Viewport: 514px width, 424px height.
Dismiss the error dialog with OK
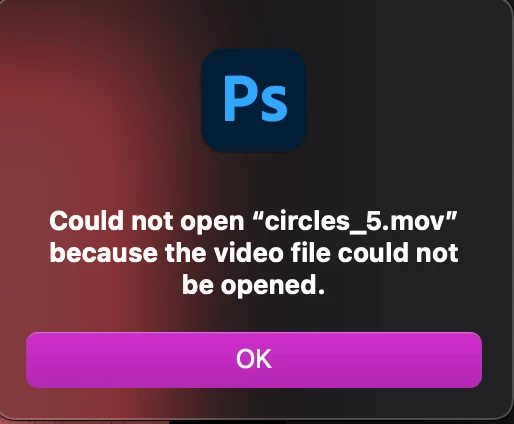pyautogui.click(x=254, y=360)
